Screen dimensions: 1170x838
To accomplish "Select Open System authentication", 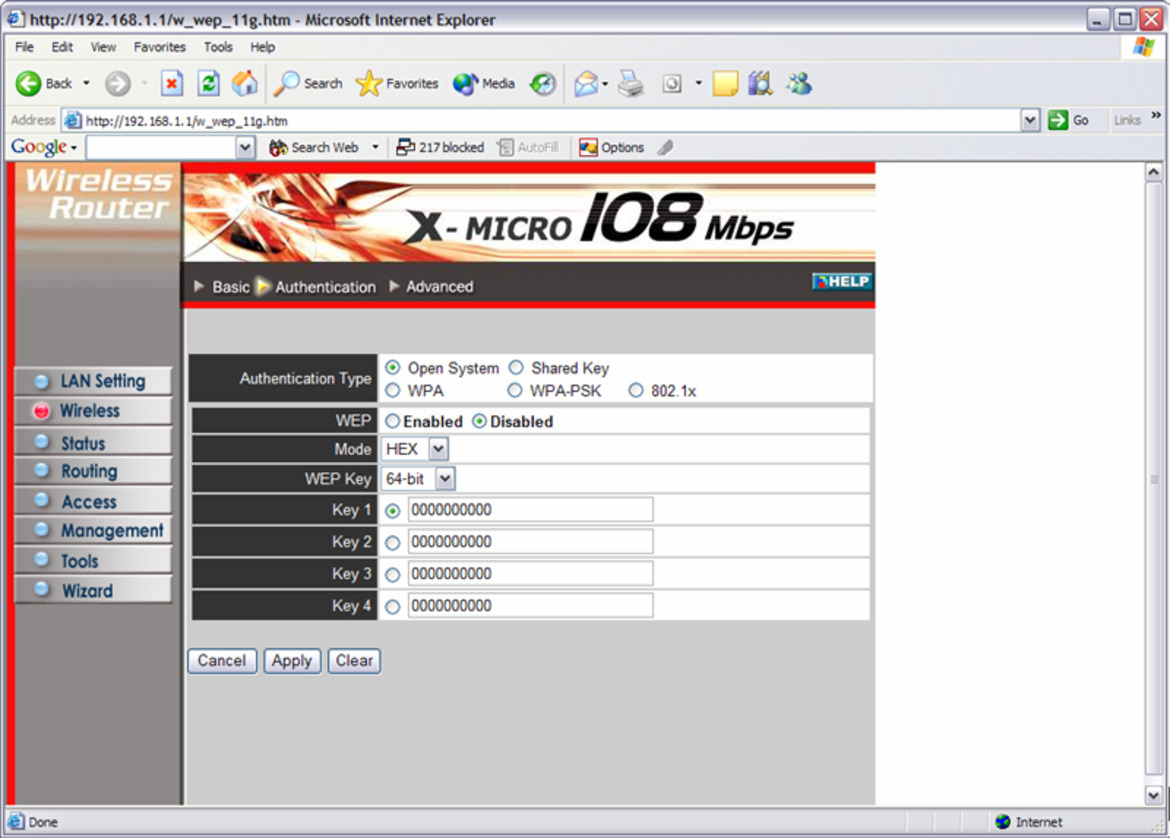I will 392,367.
